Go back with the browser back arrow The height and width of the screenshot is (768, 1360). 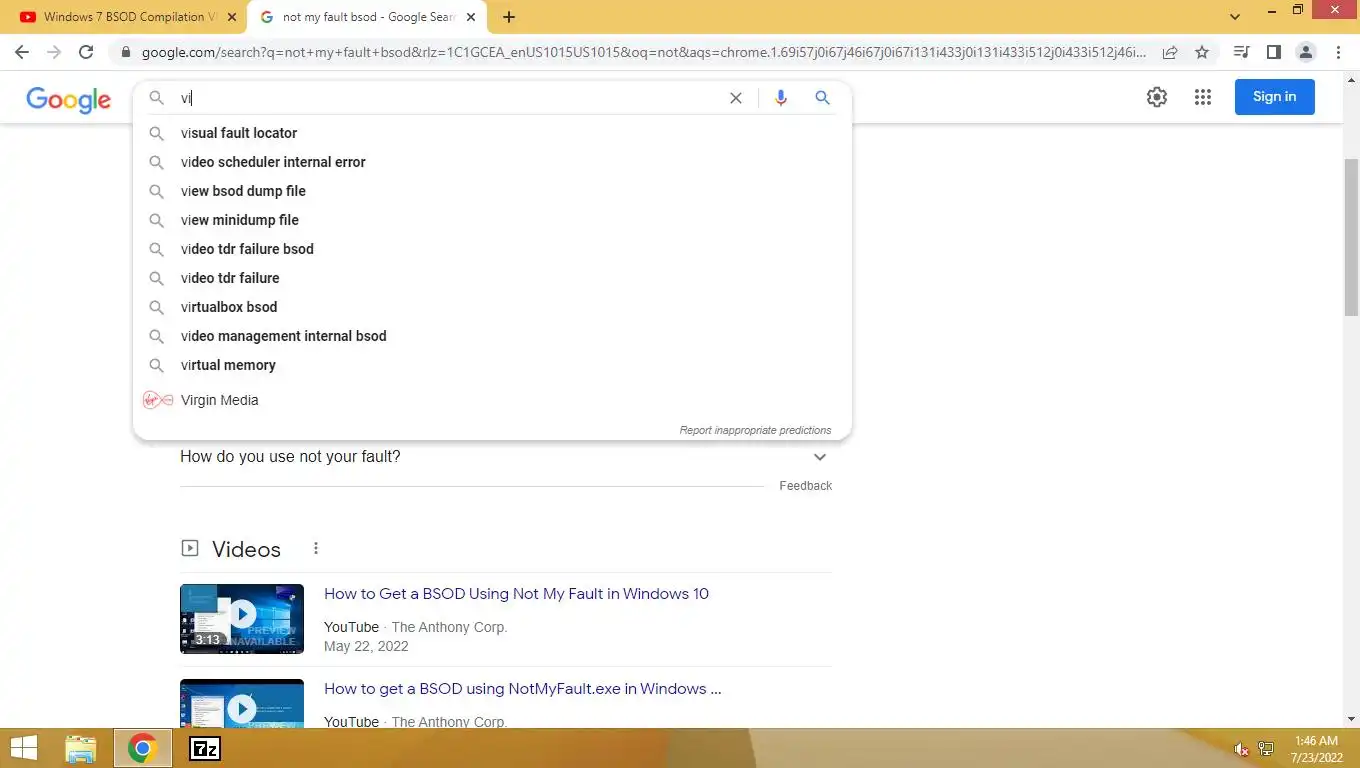22,52
